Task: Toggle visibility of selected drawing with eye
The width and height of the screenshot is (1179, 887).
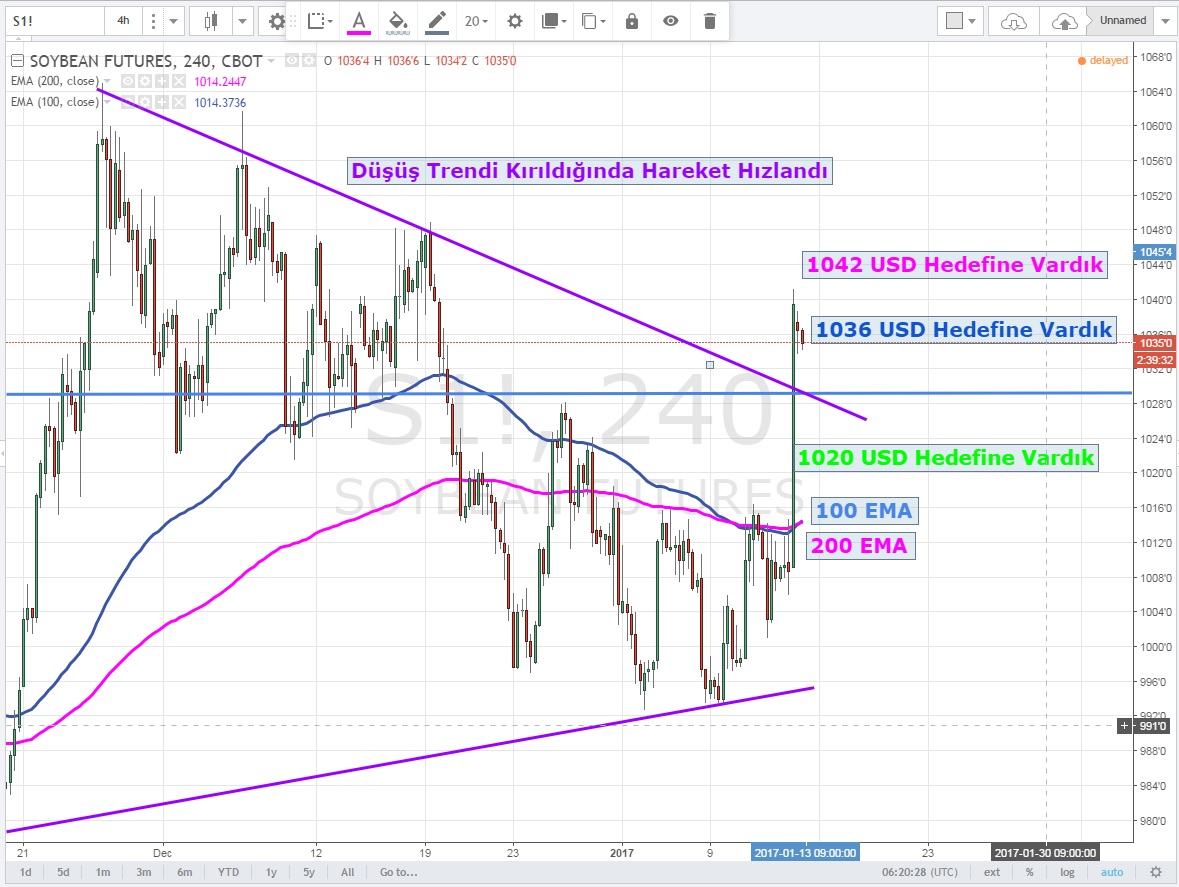Action: click(x=670, y=20)
